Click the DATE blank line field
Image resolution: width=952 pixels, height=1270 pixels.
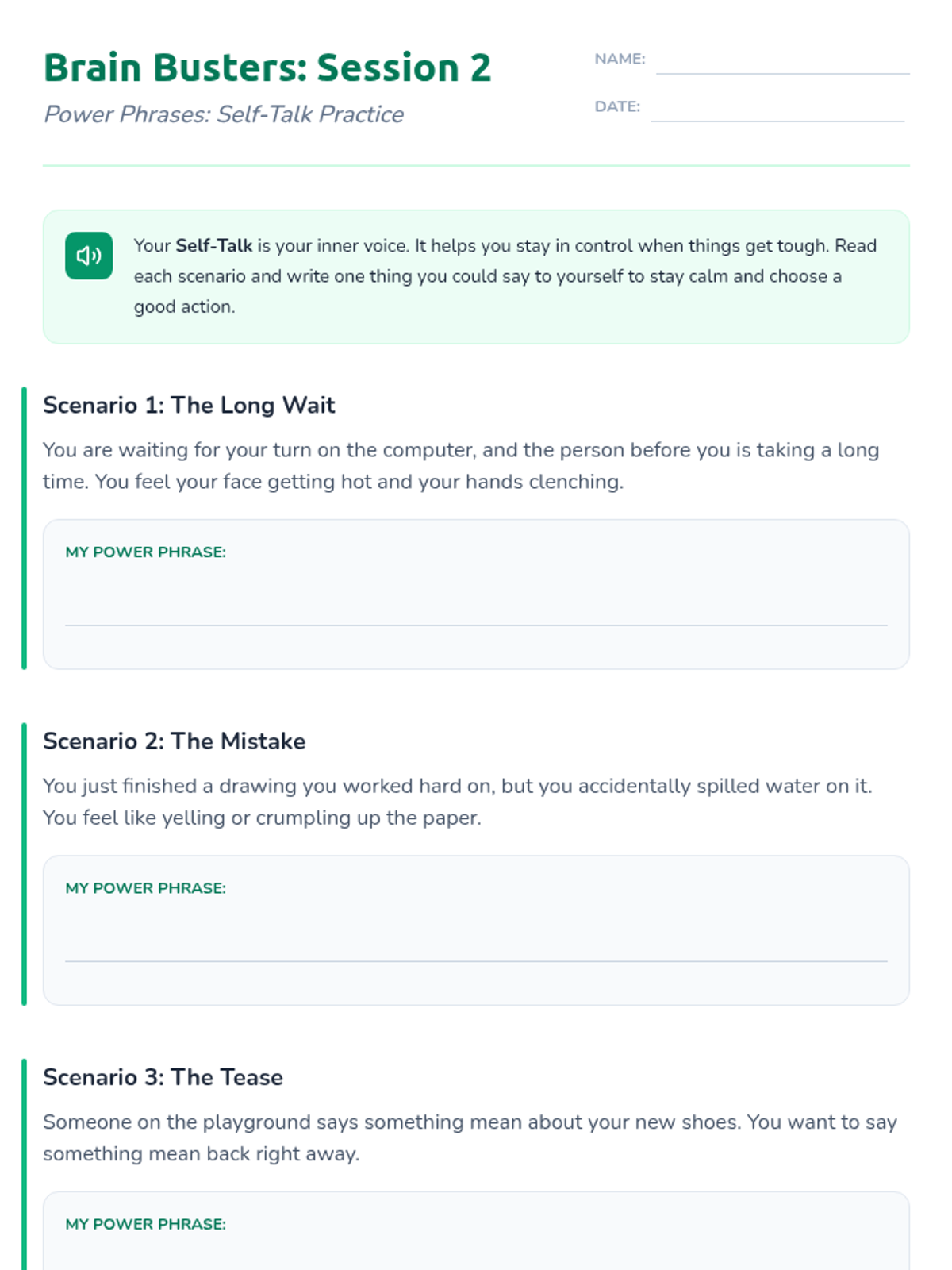[777, 110]
